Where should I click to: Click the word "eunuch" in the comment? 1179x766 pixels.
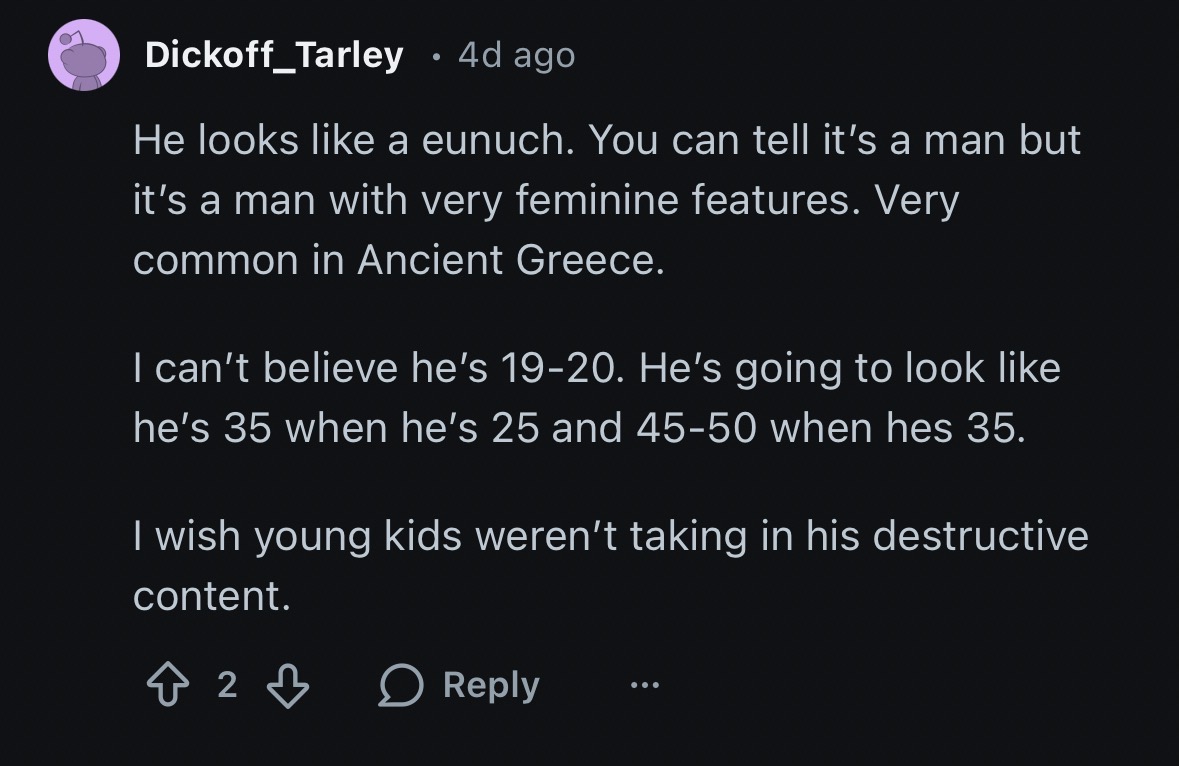click(492, 141)
